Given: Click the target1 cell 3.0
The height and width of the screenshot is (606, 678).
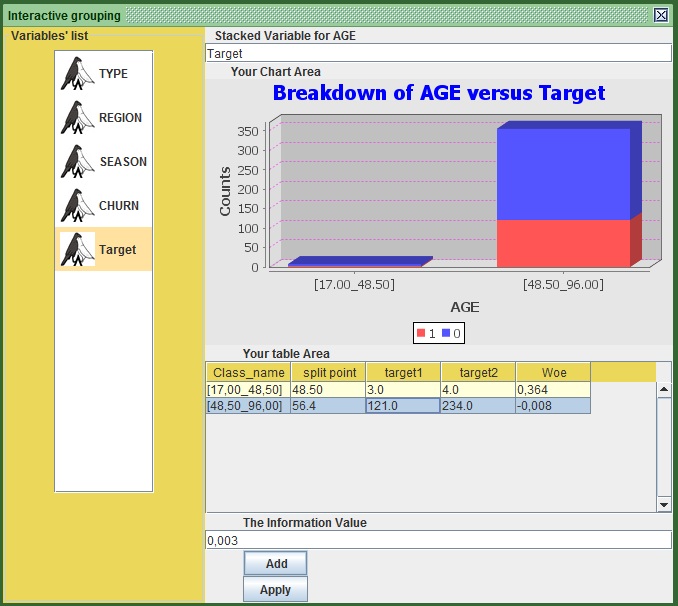Looking at the screenshot, I should tap(403, 390).
